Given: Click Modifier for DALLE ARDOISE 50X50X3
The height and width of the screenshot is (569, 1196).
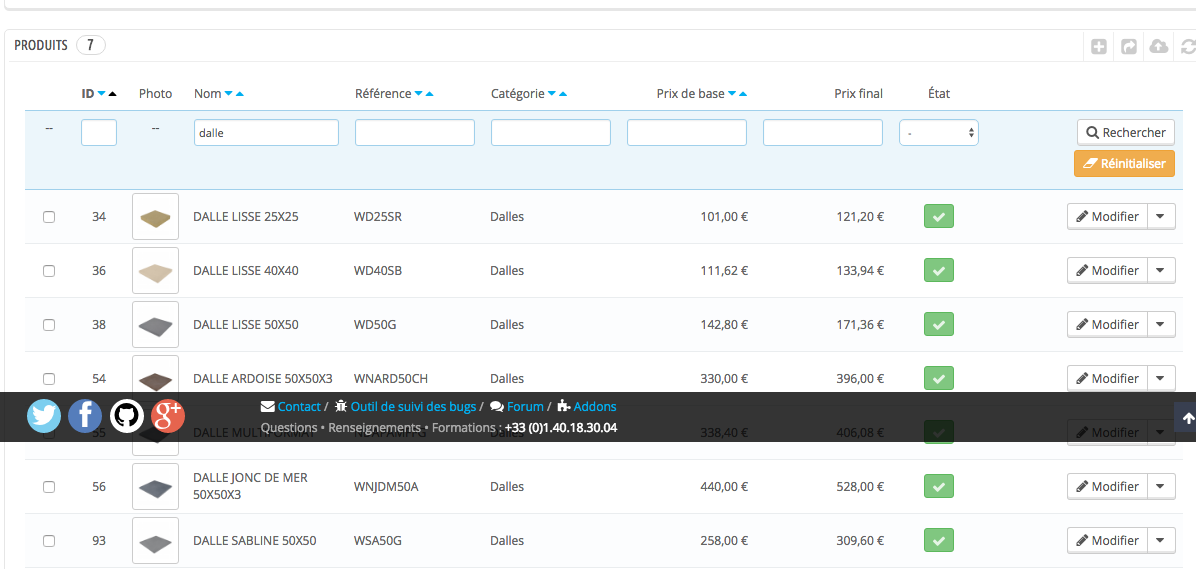Looking at the screenshot, I should tap(1108, 378).
